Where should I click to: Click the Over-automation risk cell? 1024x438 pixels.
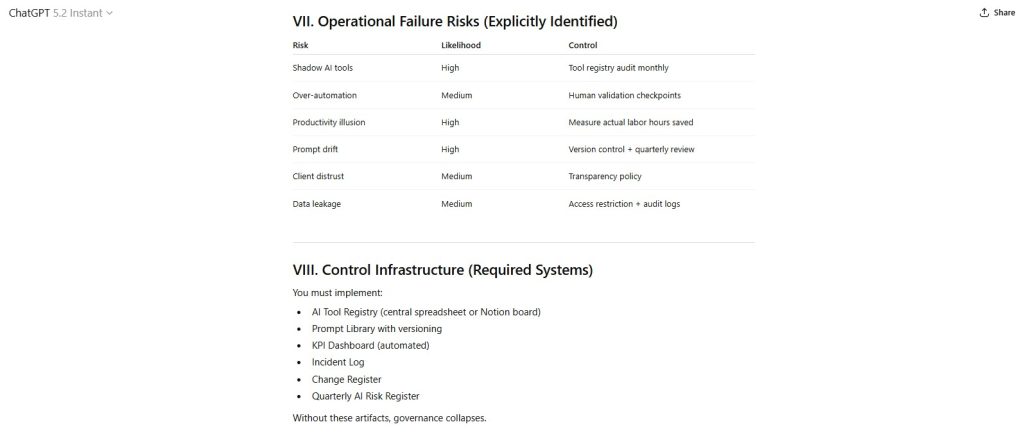(324, 95)
